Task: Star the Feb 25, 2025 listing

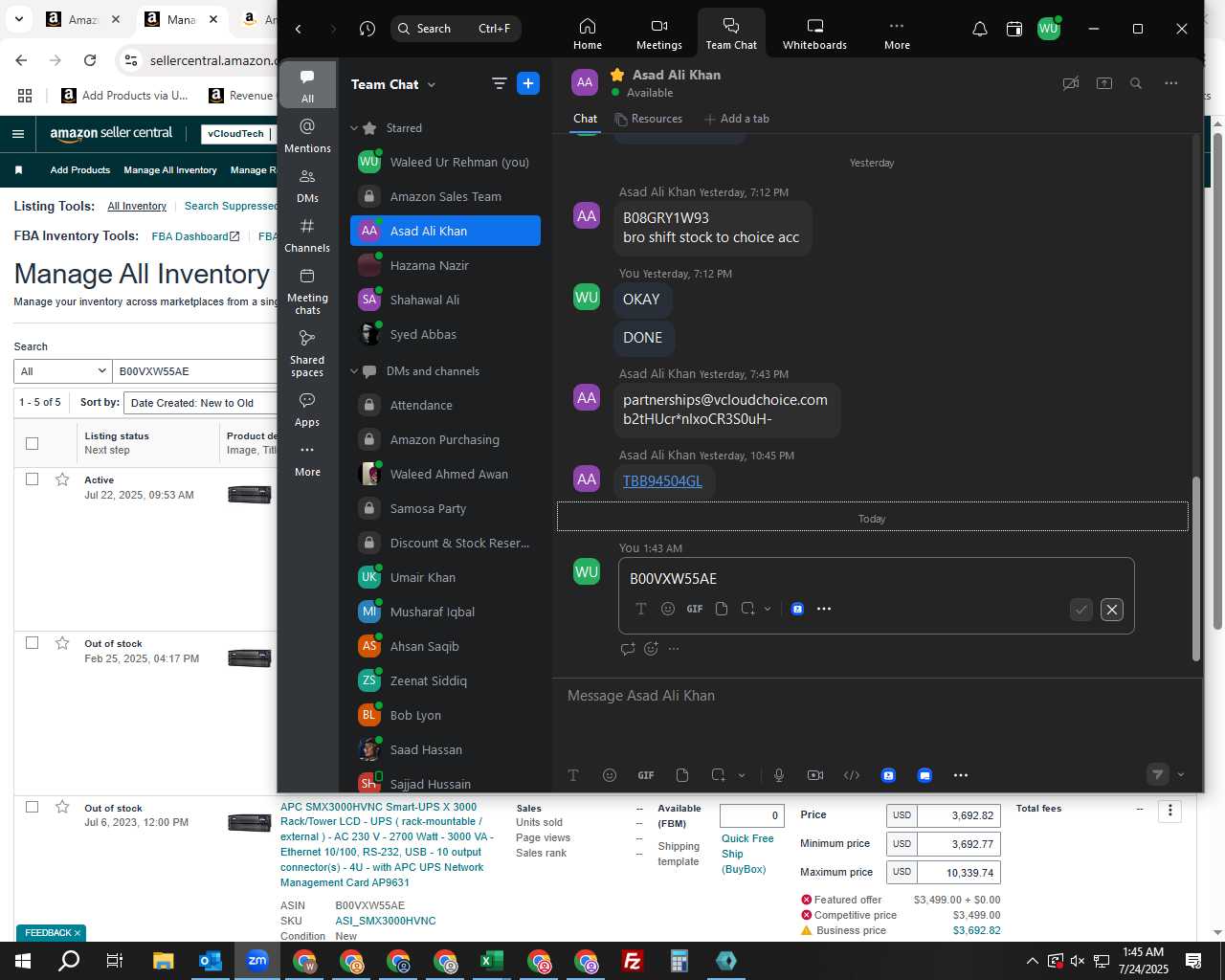Action: coord(62,643)
